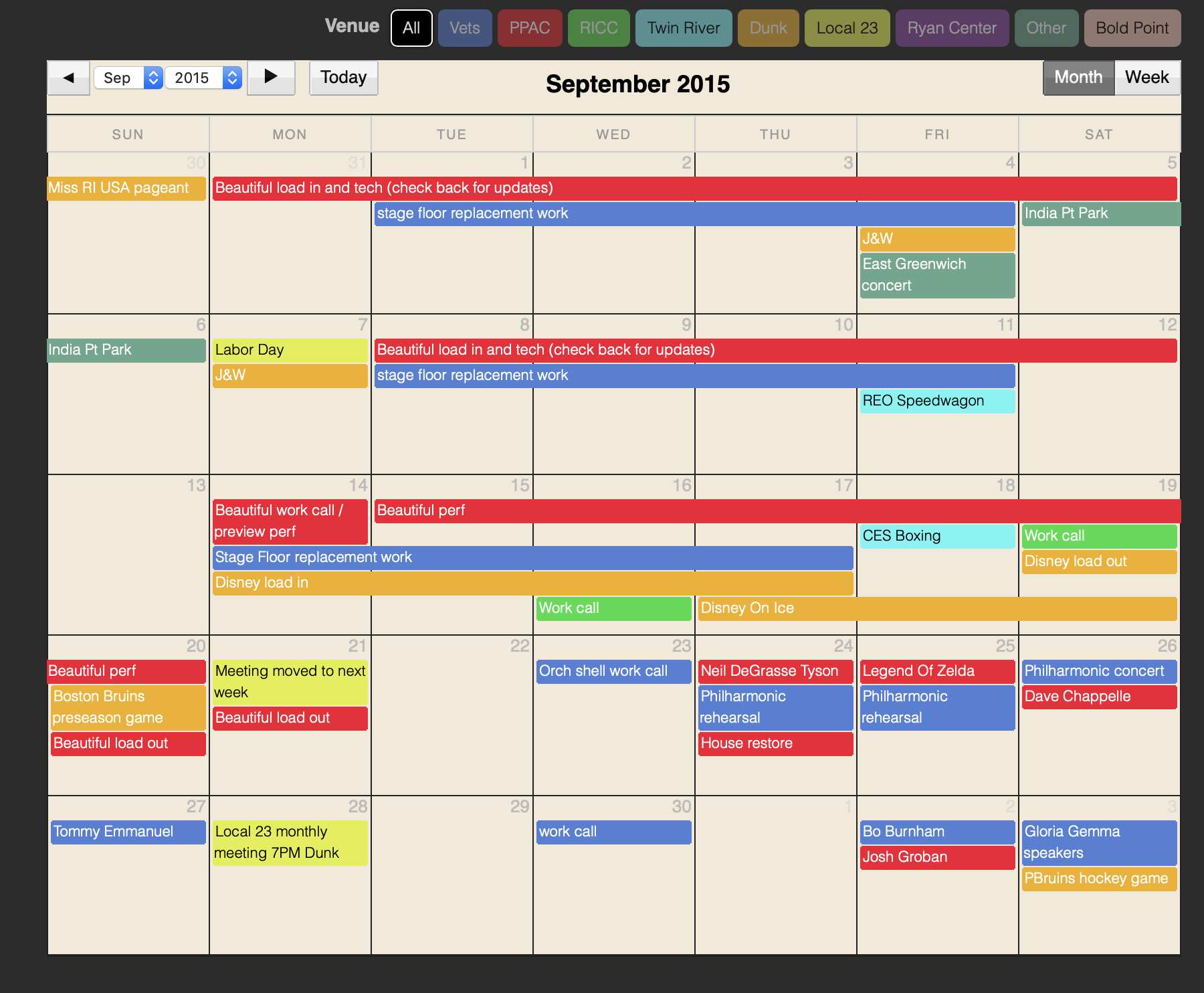Viewport: 1204px width, 993px height.
Task: Toggle the PPAC venue filter
Action: [x=530, y=28]
